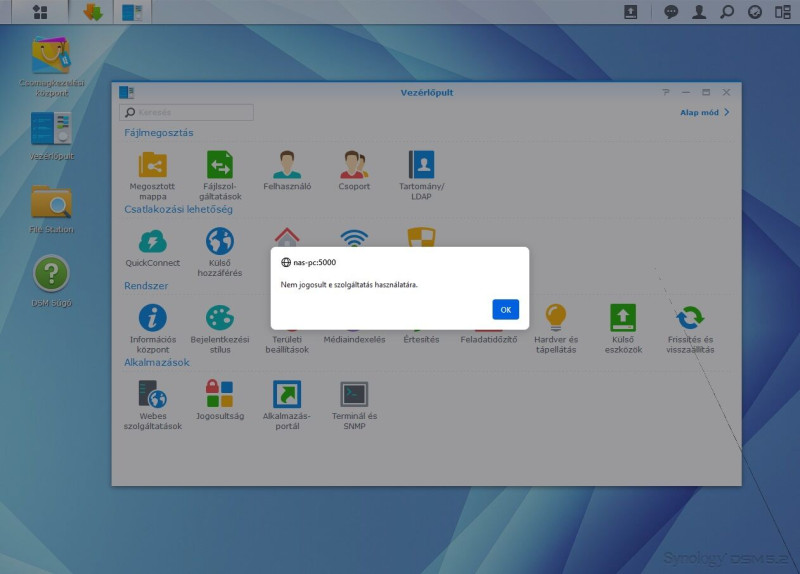Image resolution: width=800 pixels, height=574 pixels.
Task: Open the Vezérlőpult desktop shortcut
Action: [x=51, y=129]
